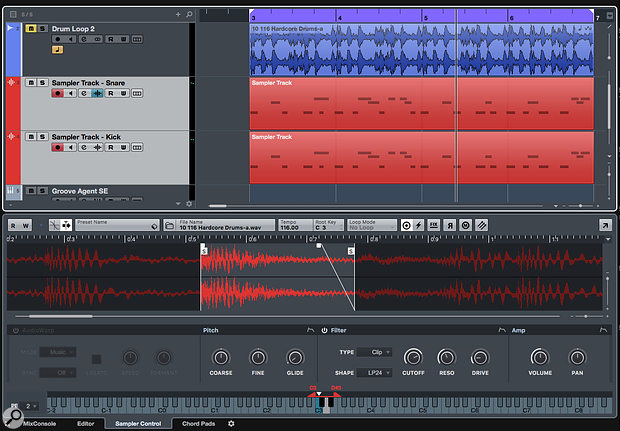Select the Groove Agent SE track
Viewport: 620px width, 431px height.
click(79, 191)
